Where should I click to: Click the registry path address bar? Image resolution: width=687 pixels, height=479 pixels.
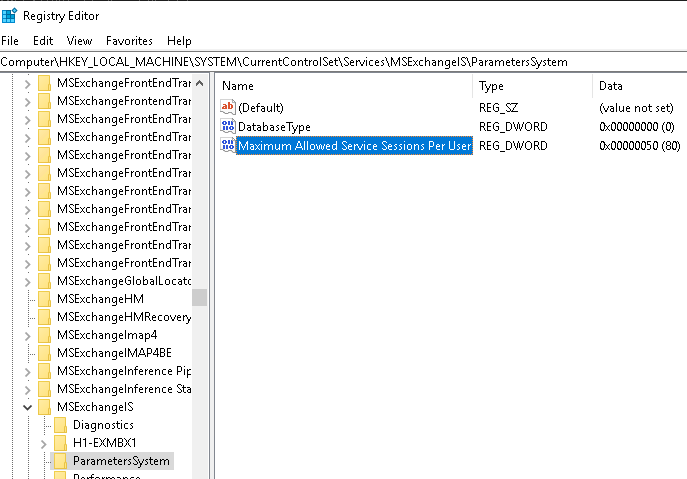(344, 62)
